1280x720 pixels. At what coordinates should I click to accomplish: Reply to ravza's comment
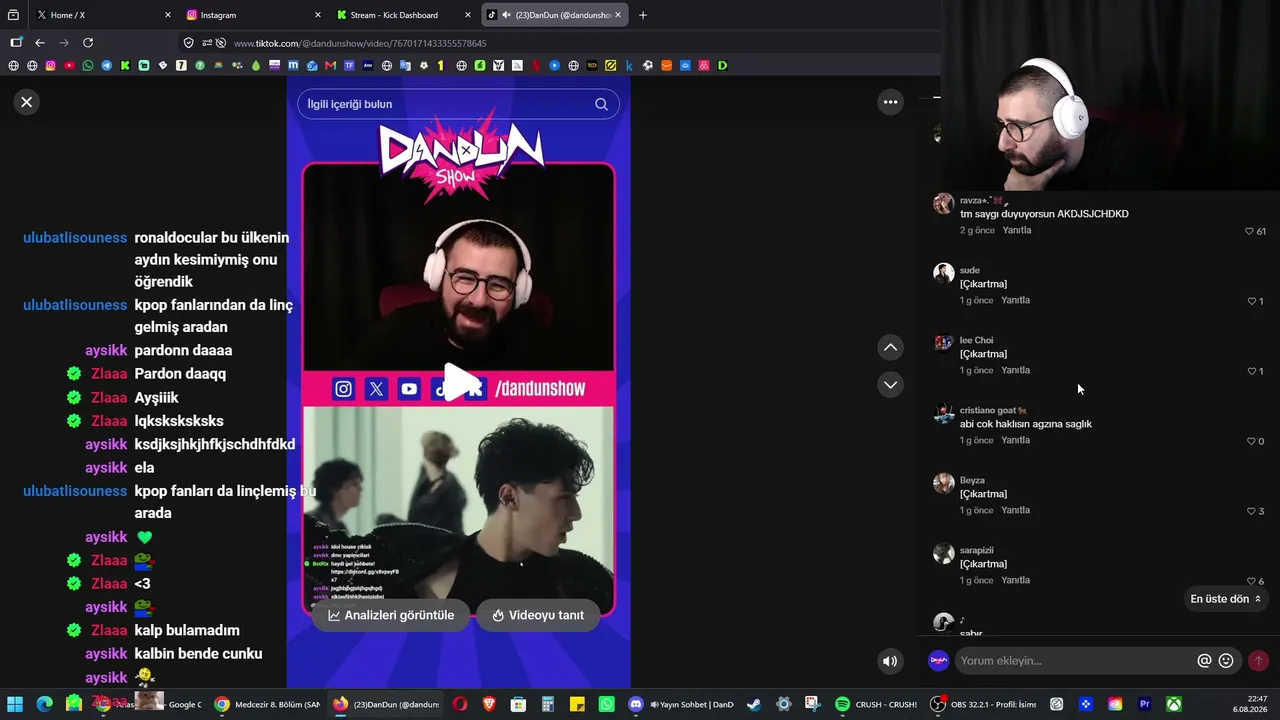(x=1016, y=230)
